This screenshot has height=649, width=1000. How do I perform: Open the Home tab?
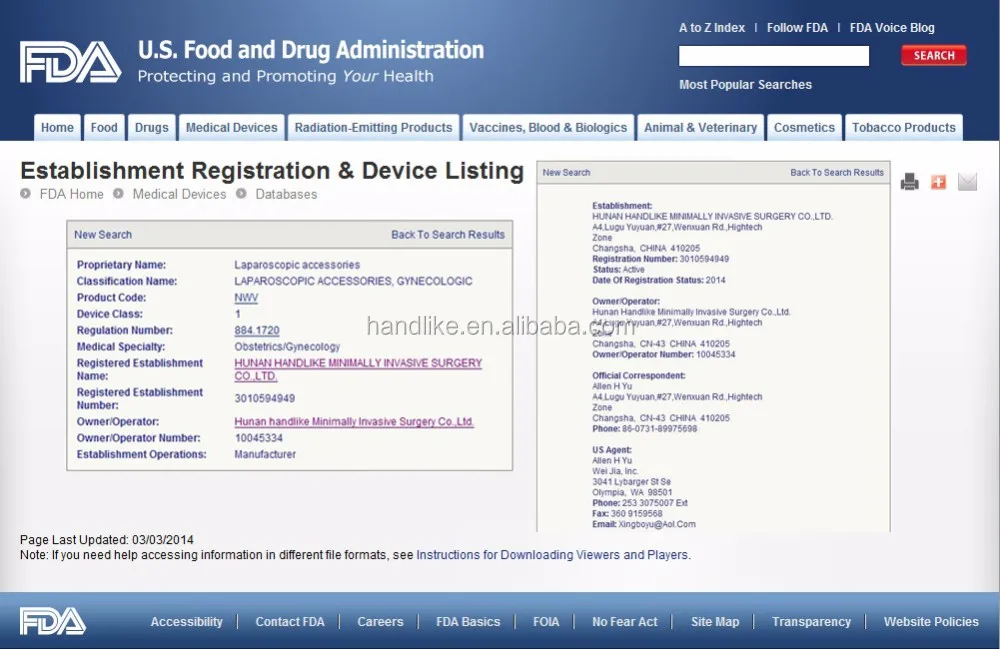[x=57, y=128]
